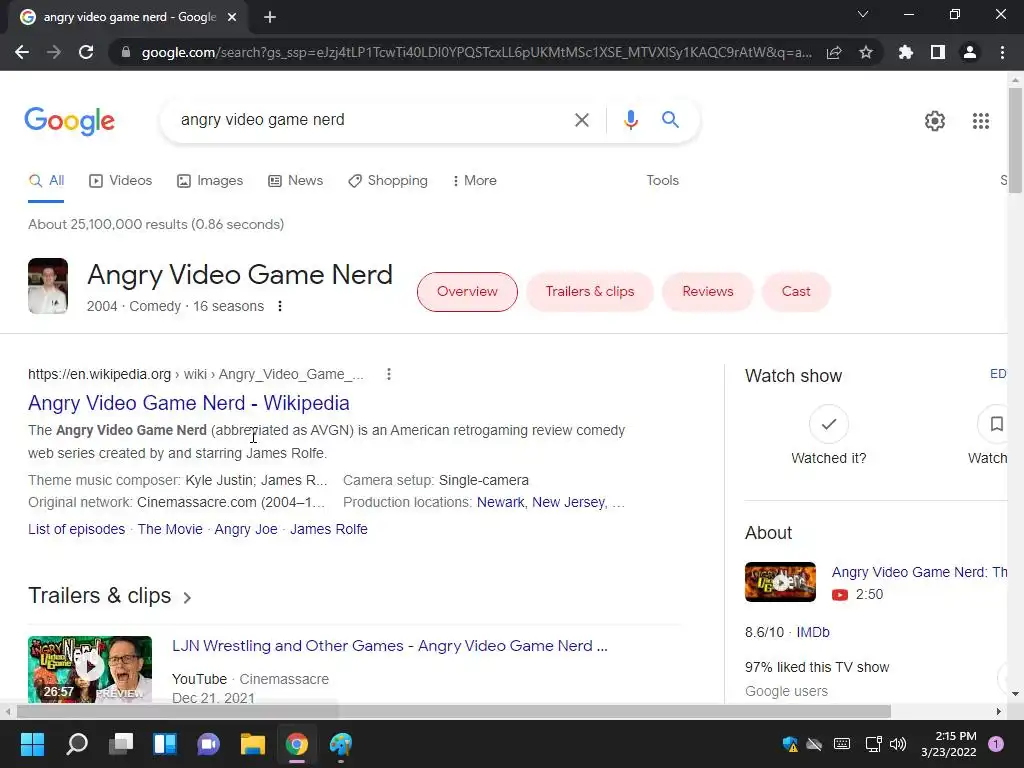The image size is (1024, 768).
Task: Open the tab search dropdown arrow
Action: point(863,14)
